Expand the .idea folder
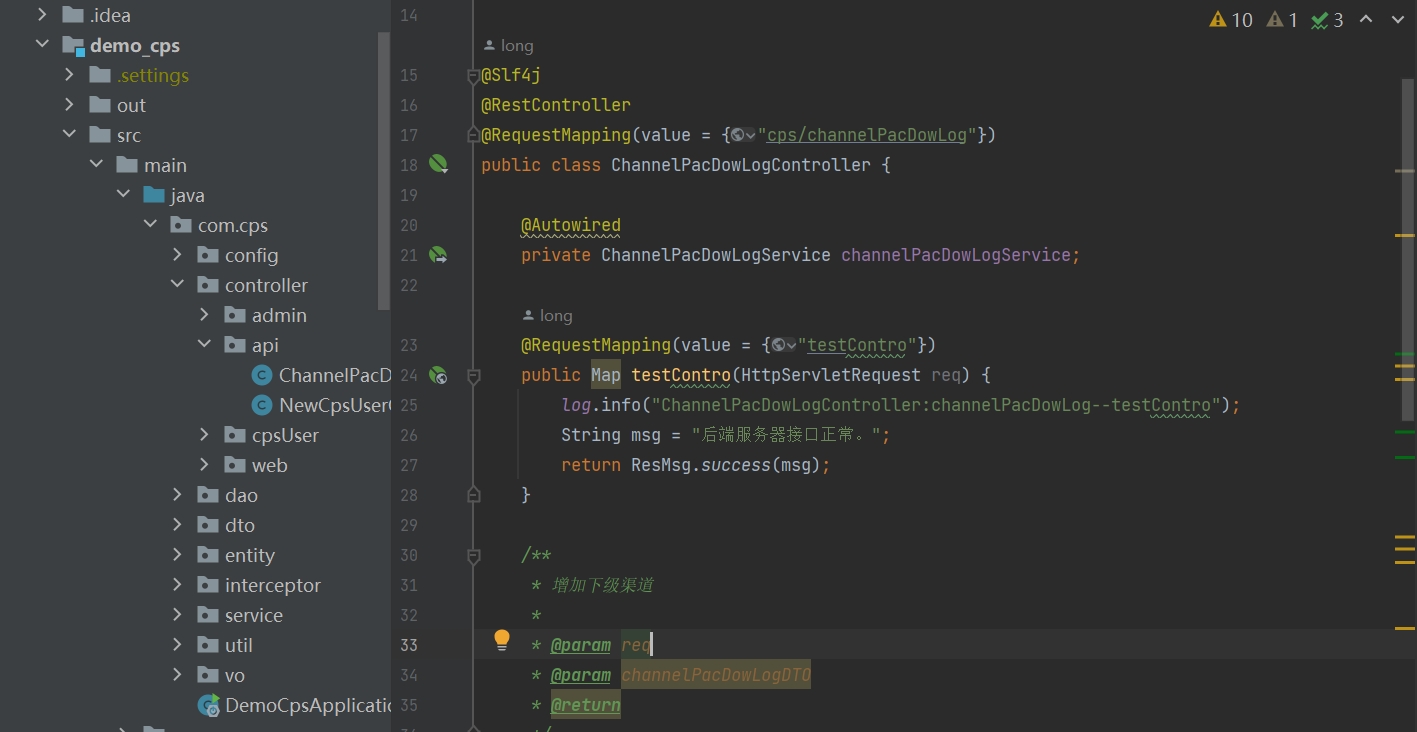The width and height of the screenshot is (1417, 732). (42, 15)
